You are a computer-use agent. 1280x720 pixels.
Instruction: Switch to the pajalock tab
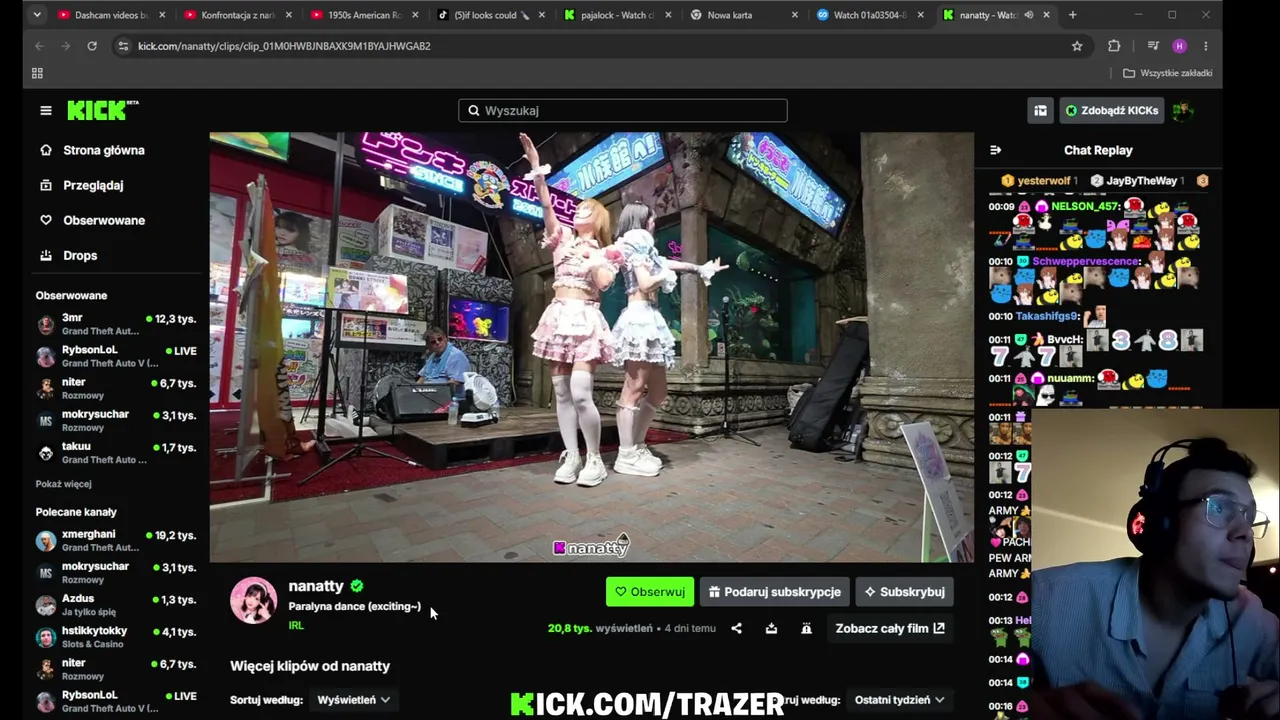617,15
